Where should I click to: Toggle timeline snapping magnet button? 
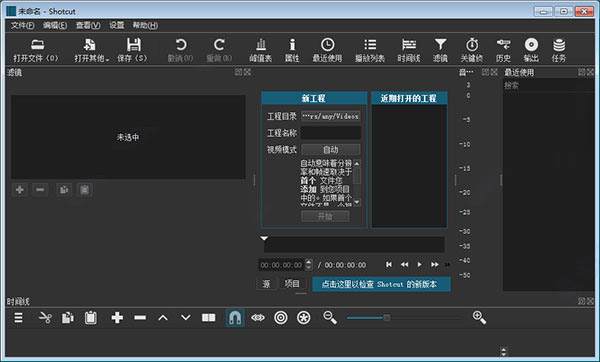pyautogui.click(x=235, y=318)
